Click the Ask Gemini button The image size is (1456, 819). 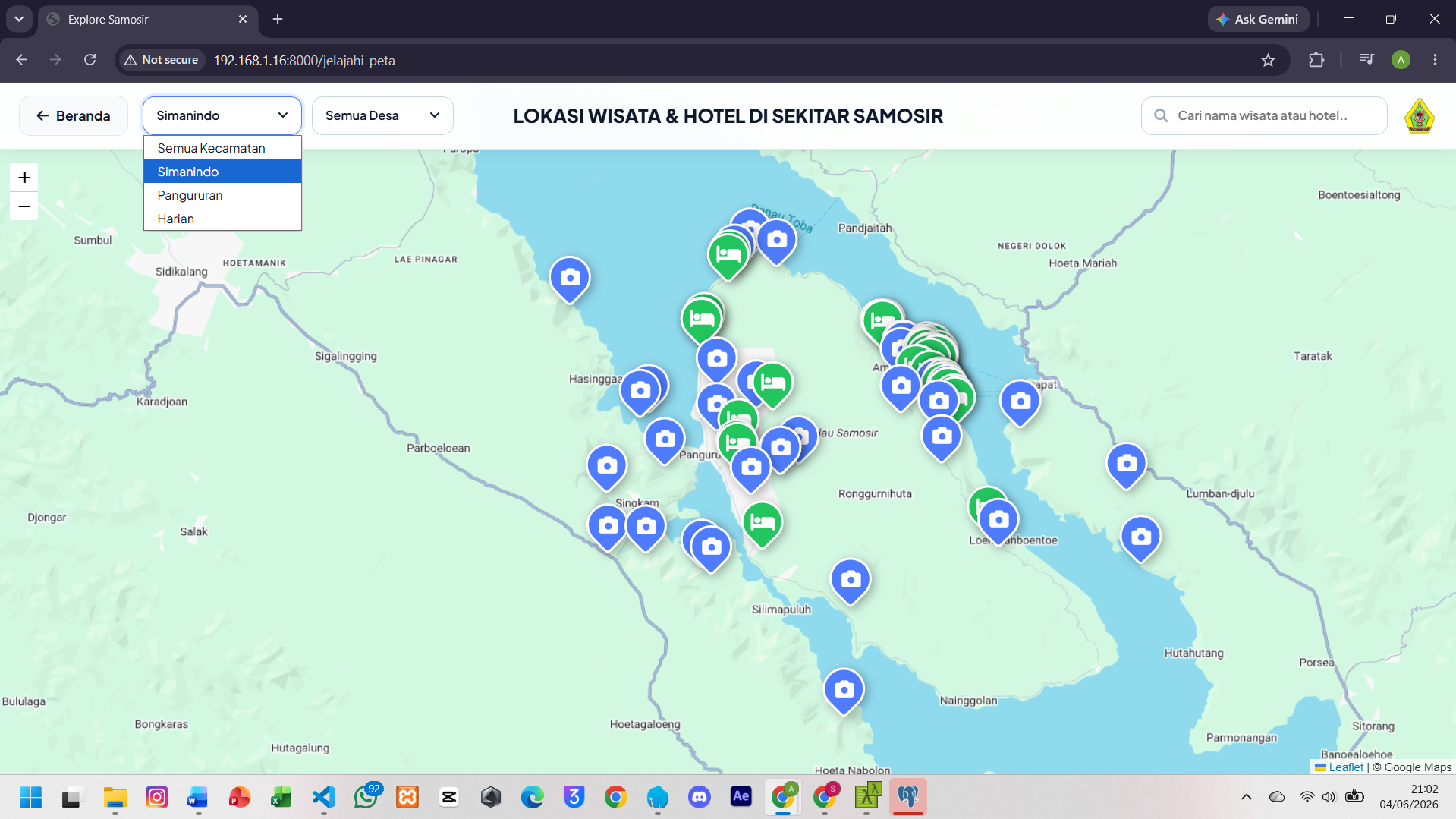[1258, 19]
